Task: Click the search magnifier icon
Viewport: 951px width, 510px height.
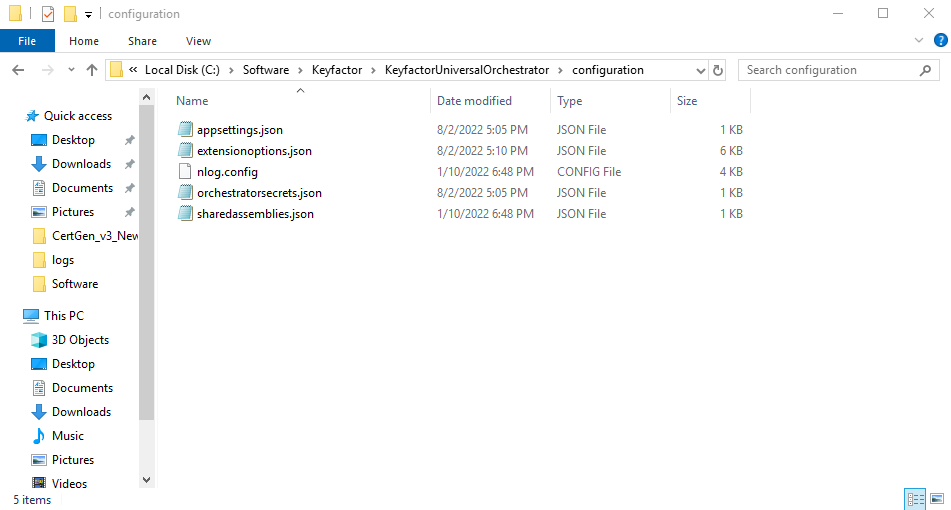Action: click(x=926, y=70)
